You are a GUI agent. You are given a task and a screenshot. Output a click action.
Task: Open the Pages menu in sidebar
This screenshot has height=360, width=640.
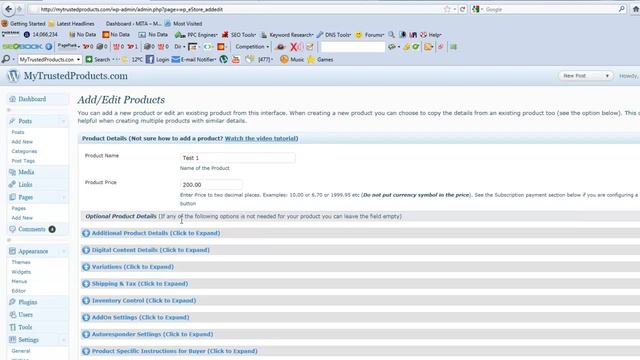pyautogui.click(x=25, y=197)
